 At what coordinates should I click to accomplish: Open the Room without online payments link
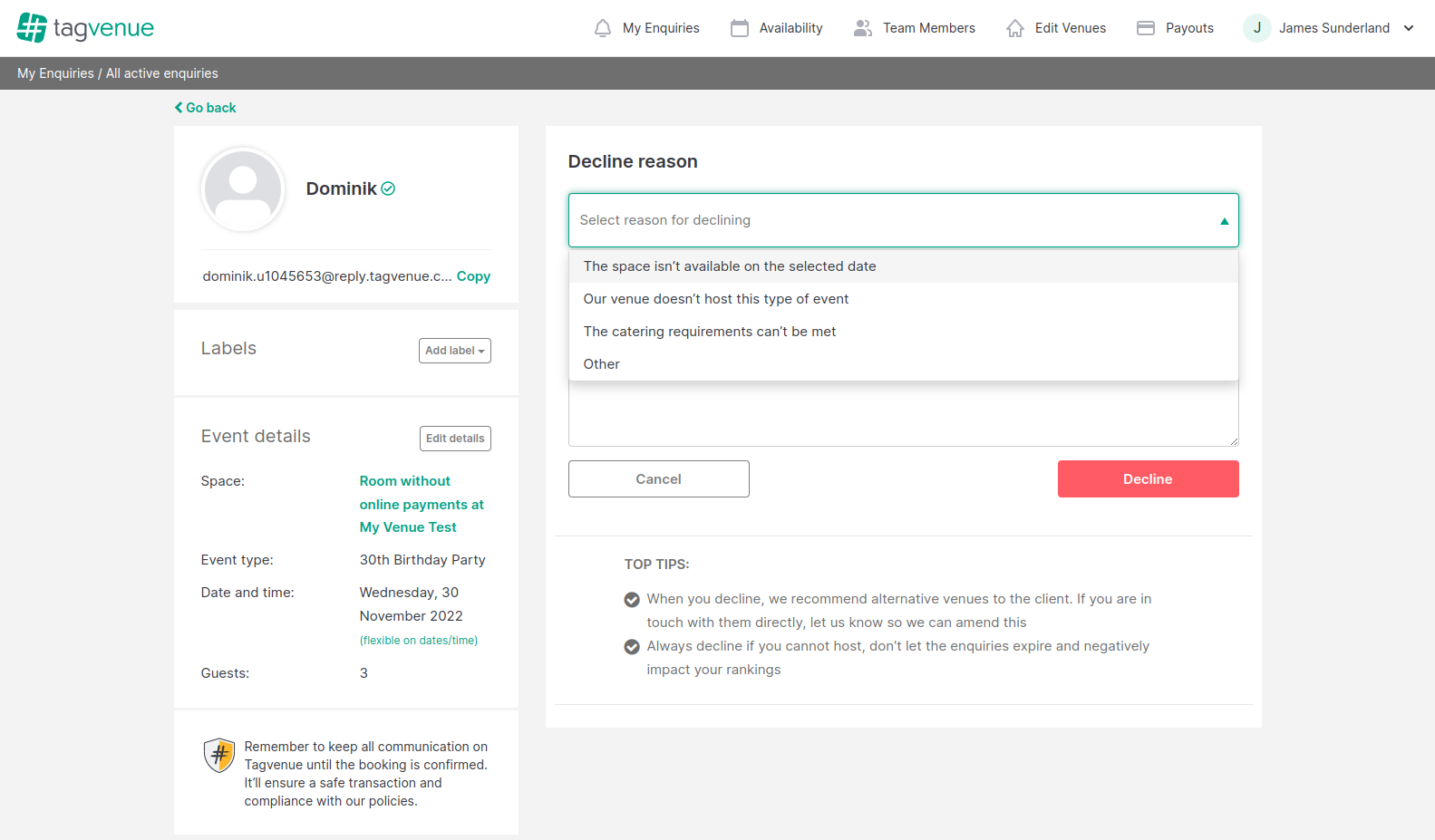[x=422, y=504]
